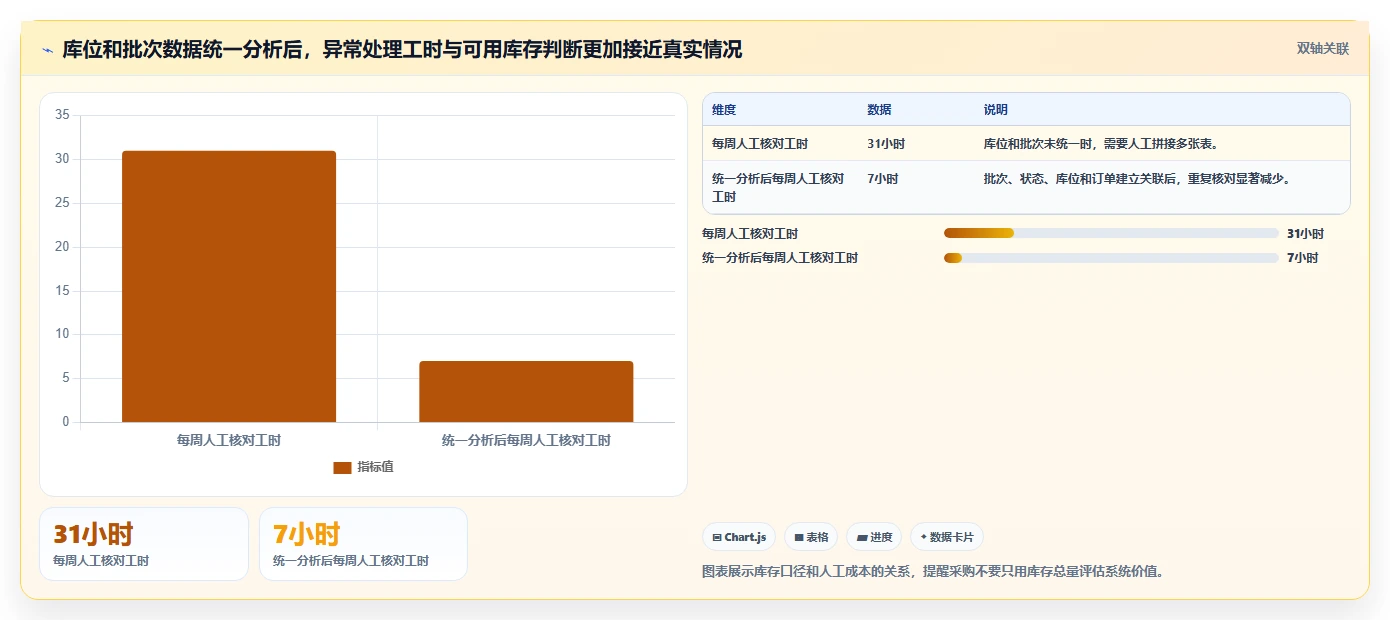Viewport: 1390px width, 620px height.
Task: Click the 数据卡片 tag
Action: click(x=946, y=537)
